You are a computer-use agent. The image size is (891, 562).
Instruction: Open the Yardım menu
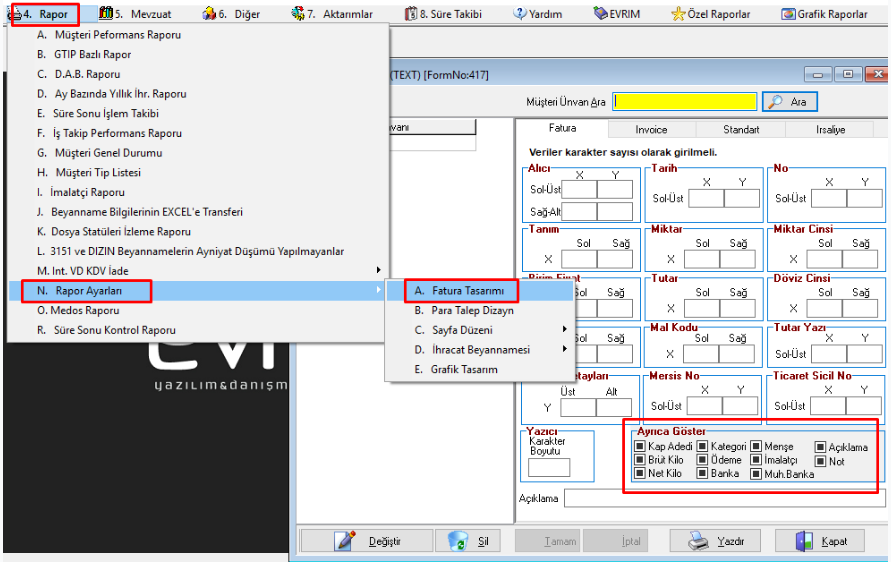click(x=538, y=14)
